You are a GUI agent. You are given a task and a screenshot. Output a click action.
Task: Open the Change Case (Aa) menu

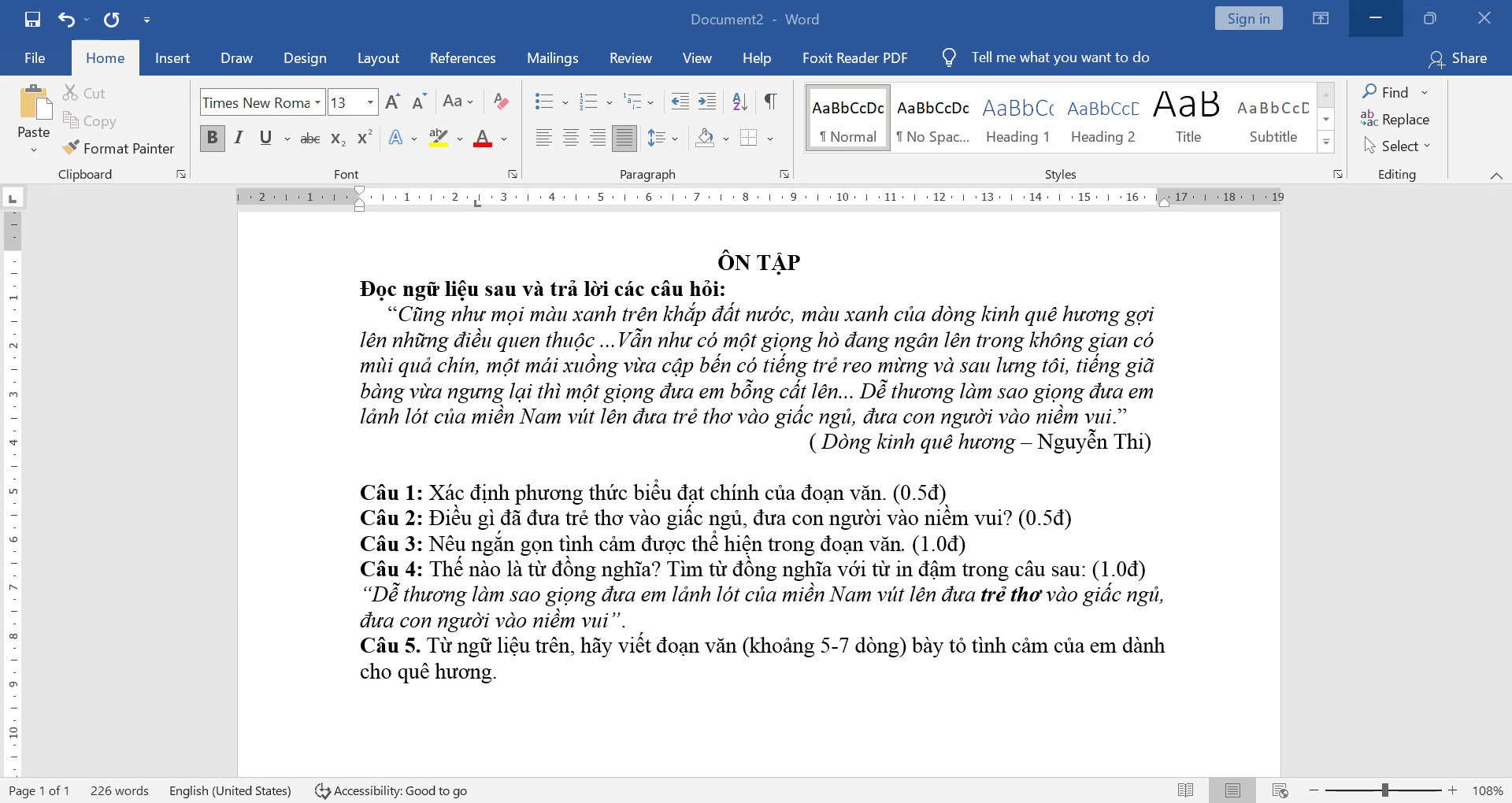coord(458,102)
